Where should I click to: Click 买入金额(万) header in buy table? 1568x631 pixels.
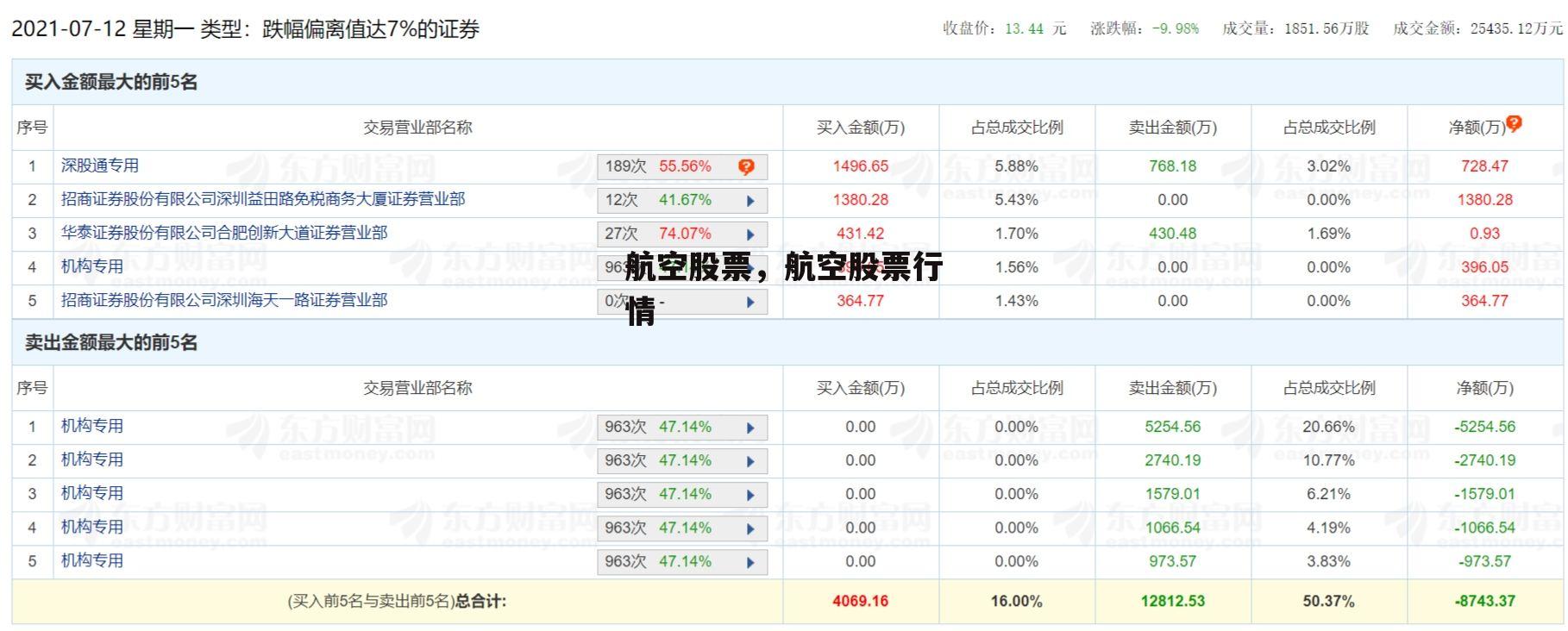coord(861,128)
